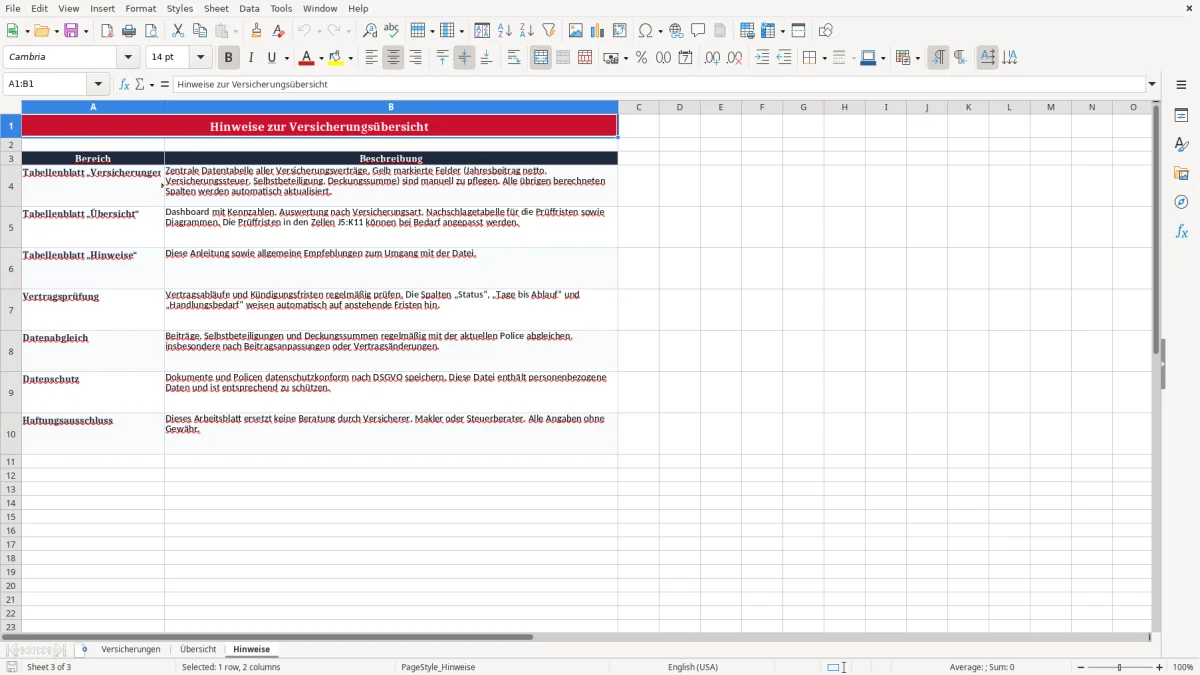Toggle Bold formatting
Viewport: 1200px width, 675px height.
[229, 58]
